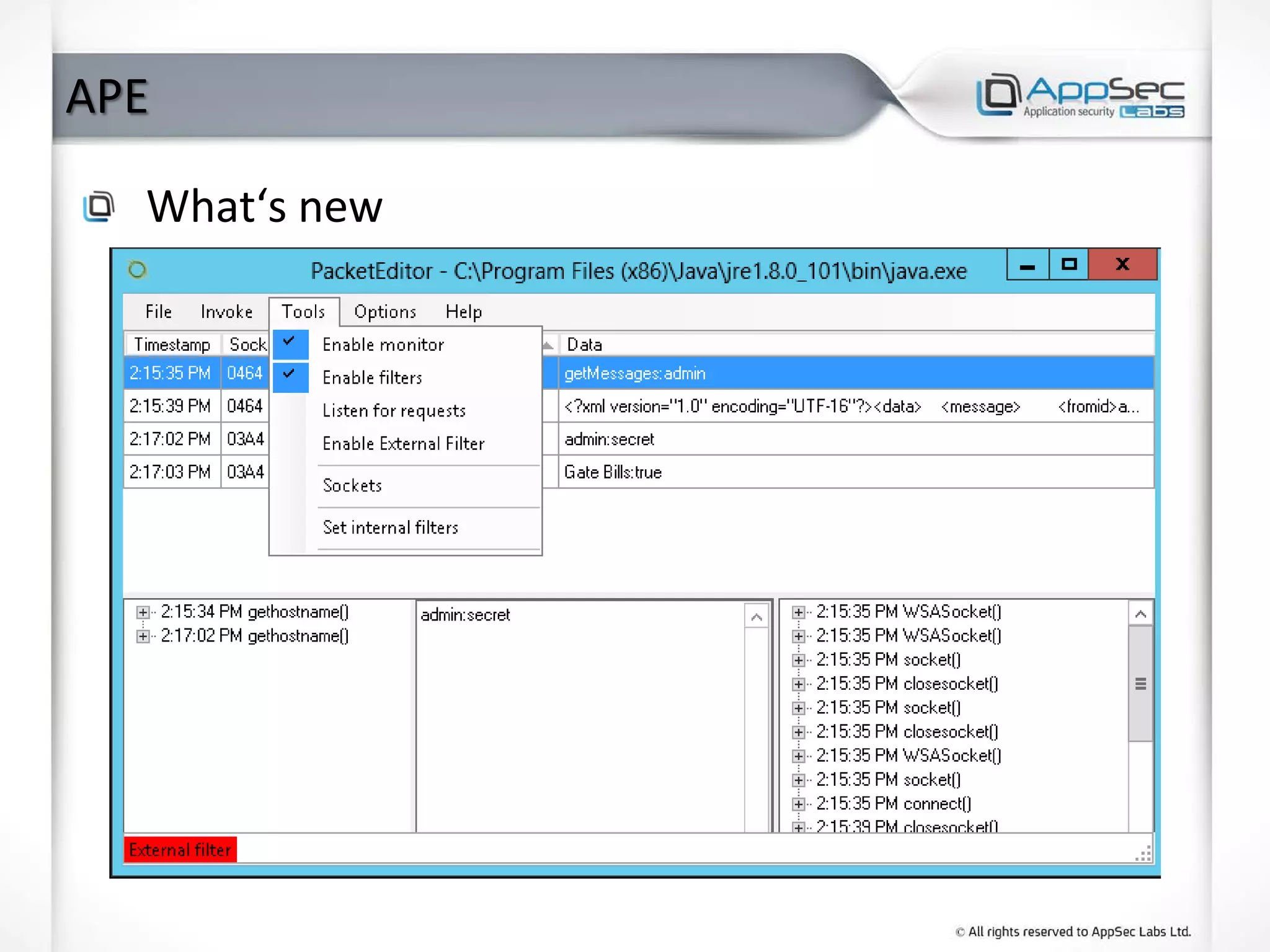
Task: Choose Set internal filters menu entry
Action: click(390, 527)
